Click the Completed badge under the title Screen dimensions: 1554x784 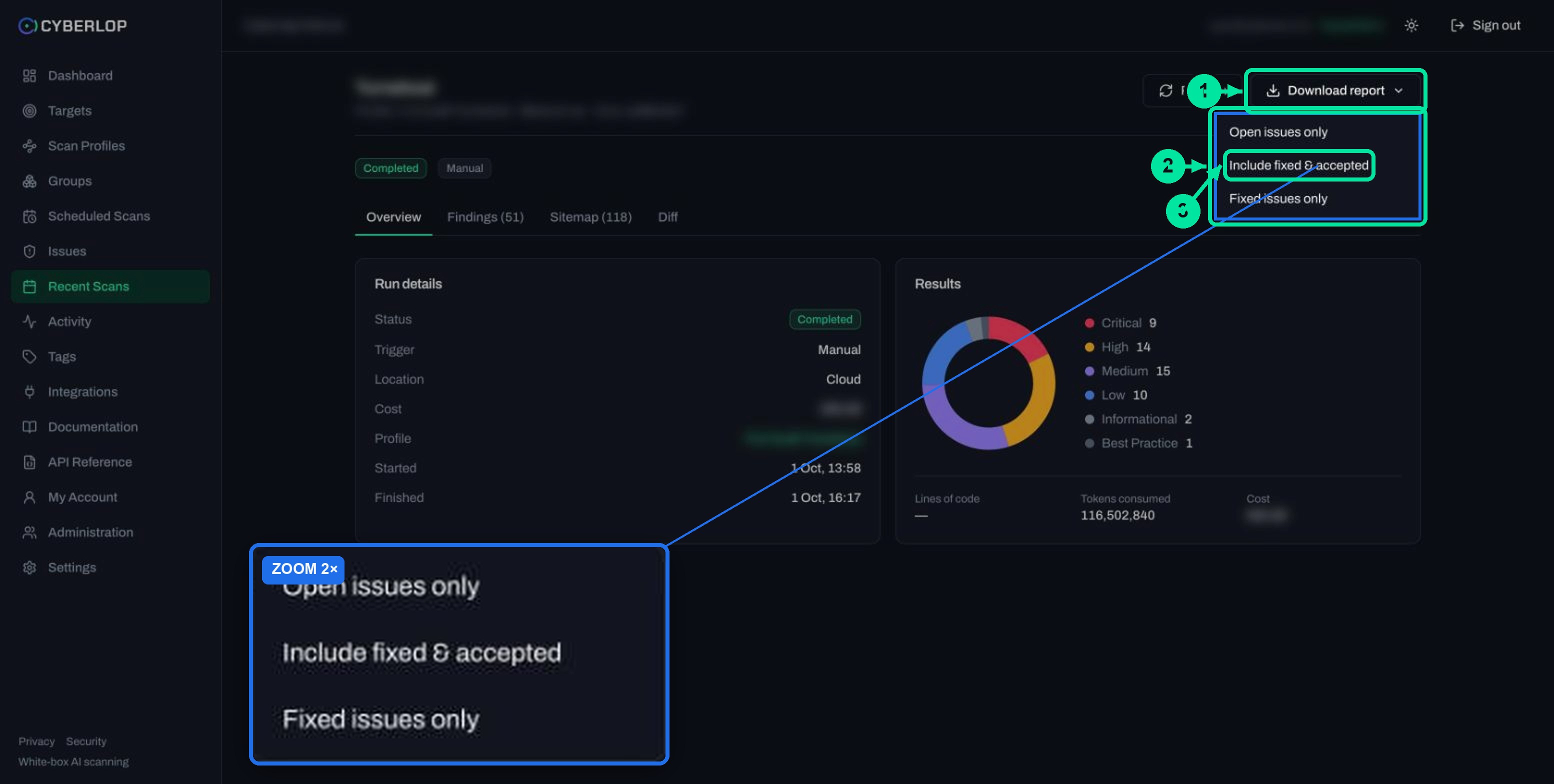tap(390, 168)
